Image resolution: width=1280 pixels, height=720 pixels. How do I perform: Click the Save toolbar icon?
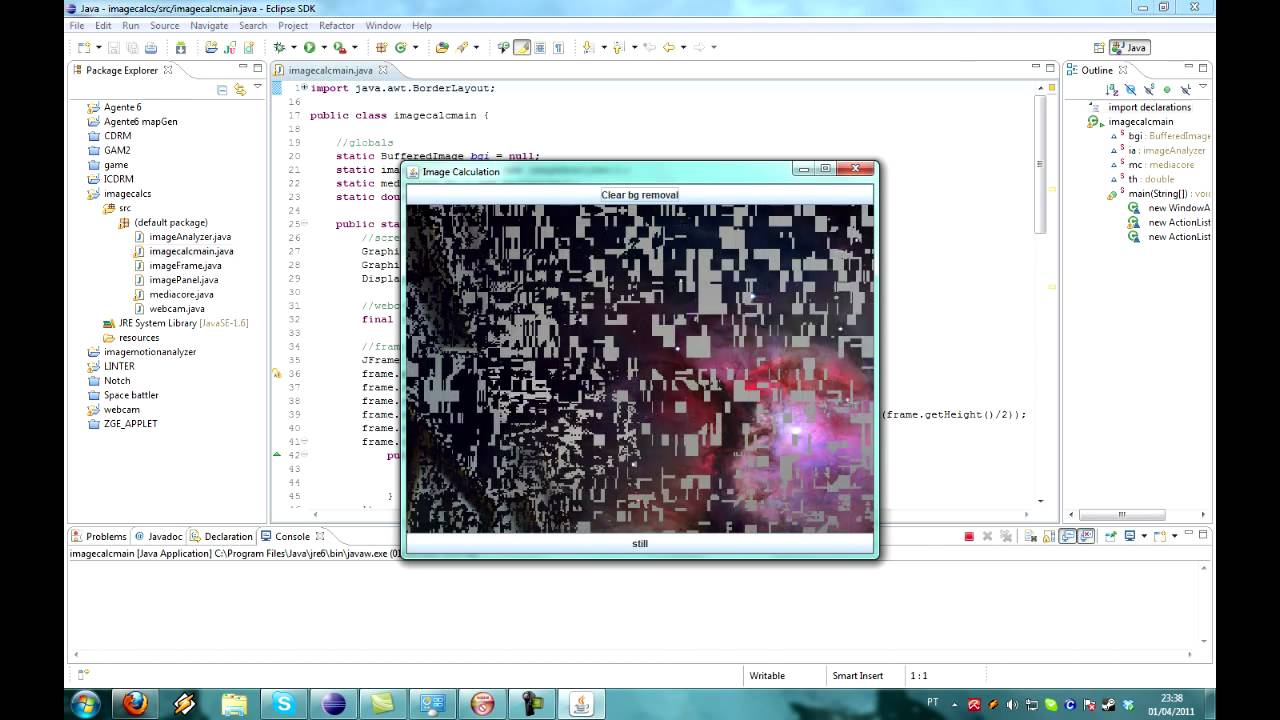point(114,47)
